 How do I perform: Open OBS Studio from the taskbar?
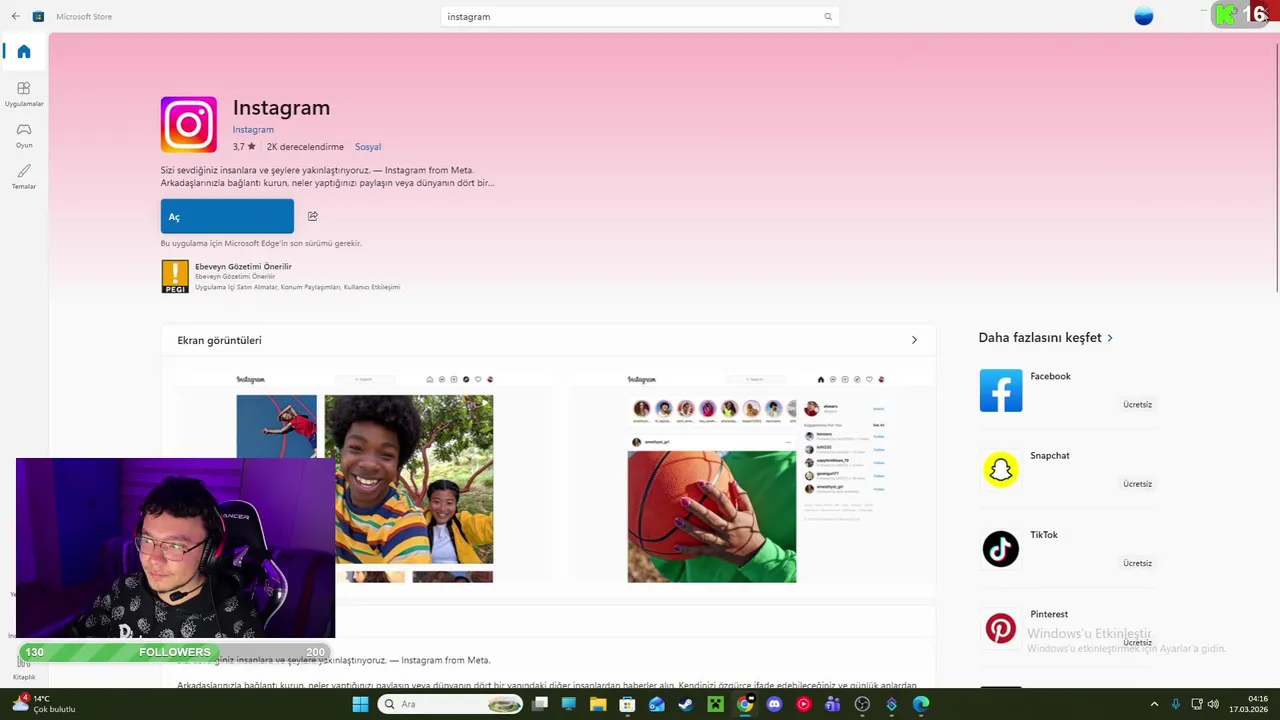click(862, 704)
